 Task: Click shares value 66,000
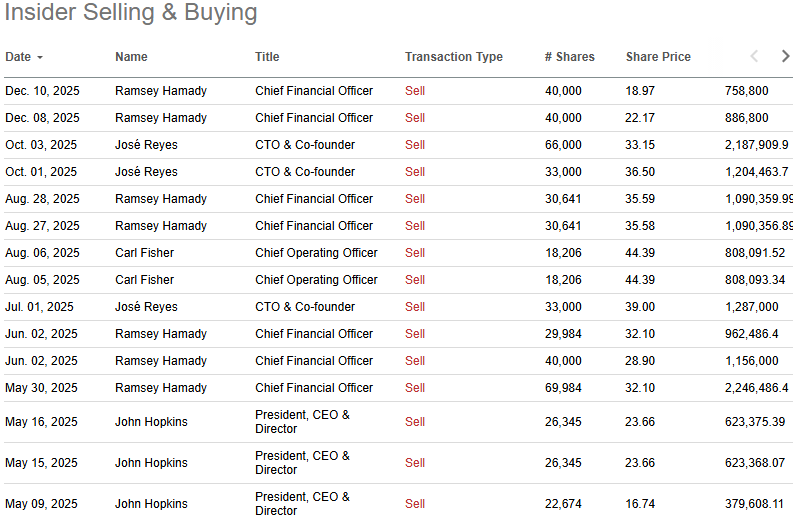pos(563,145)
